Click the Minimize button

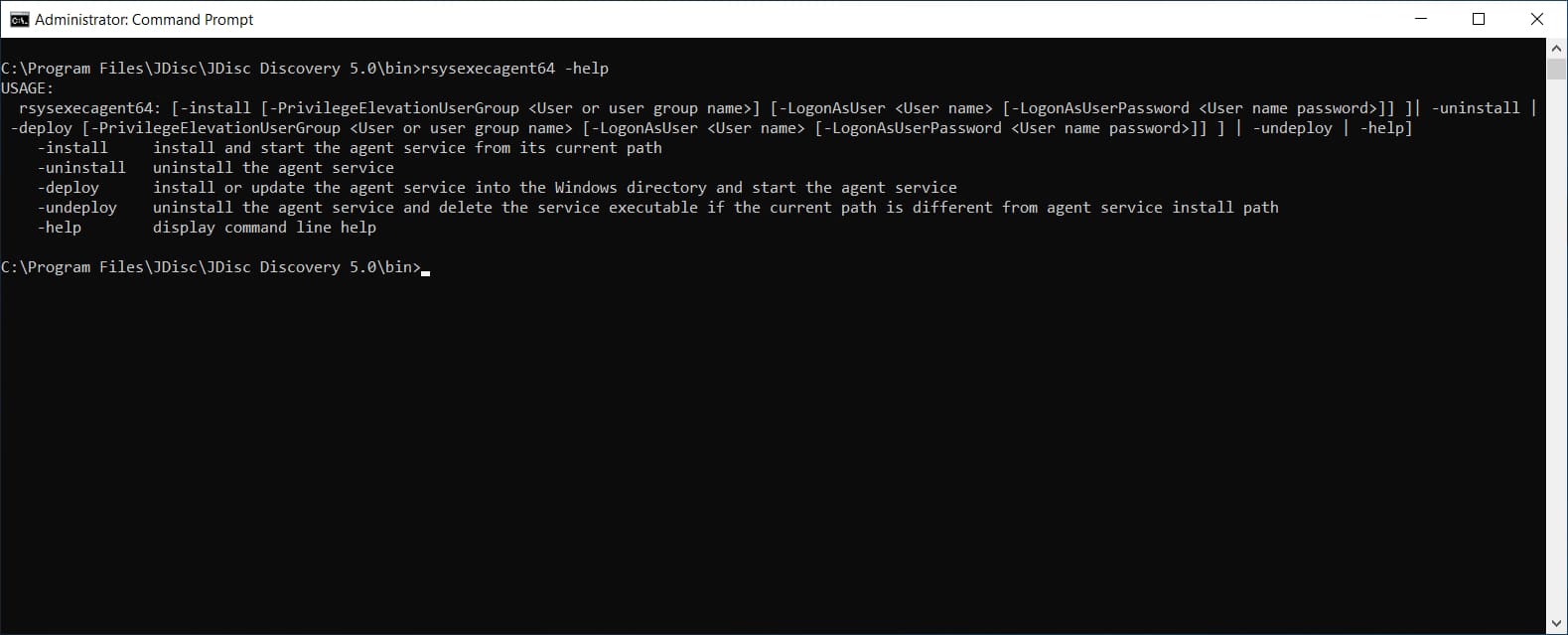click(x=1421, y=19)
